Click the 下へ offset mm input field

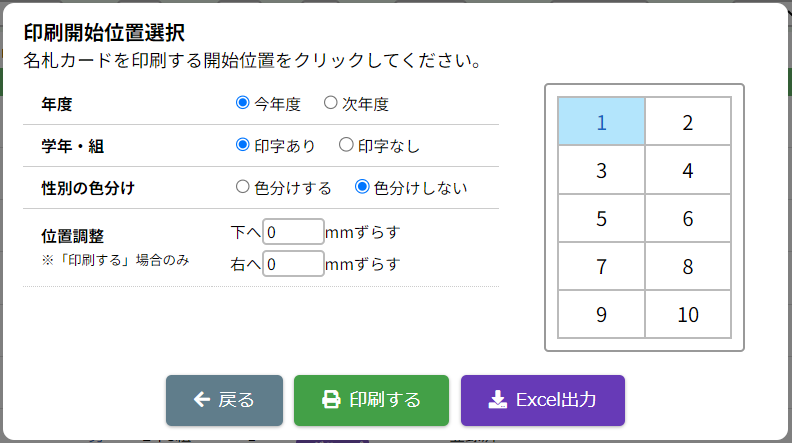pyautogui.click(x=293, y=232)
